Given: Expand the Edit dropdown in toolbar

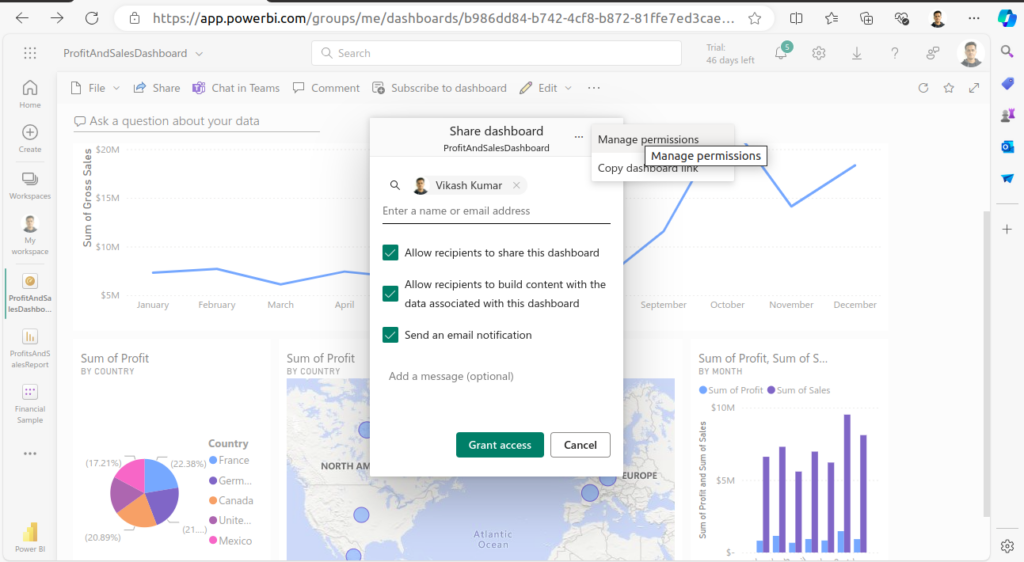Looking at the screenshot, I should pyautogui.click(x=546, y=88).
